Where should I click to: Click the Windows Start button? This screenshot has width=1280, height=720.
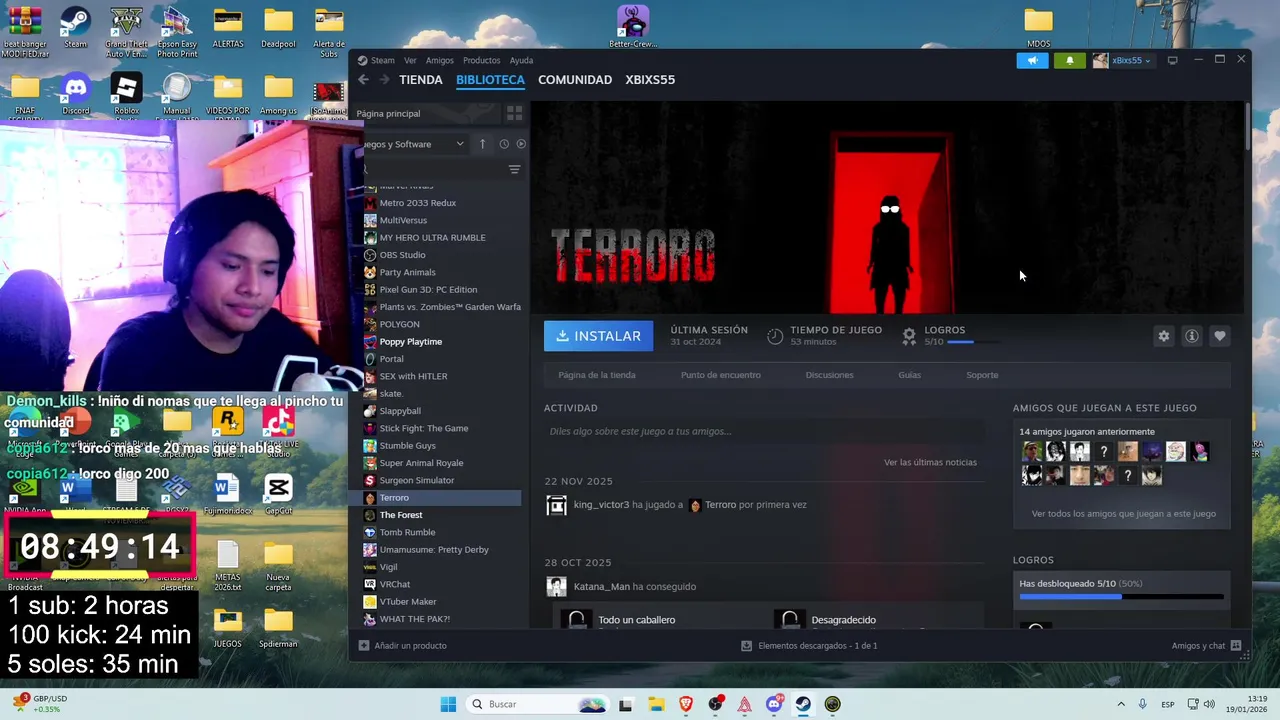point(448,704)
